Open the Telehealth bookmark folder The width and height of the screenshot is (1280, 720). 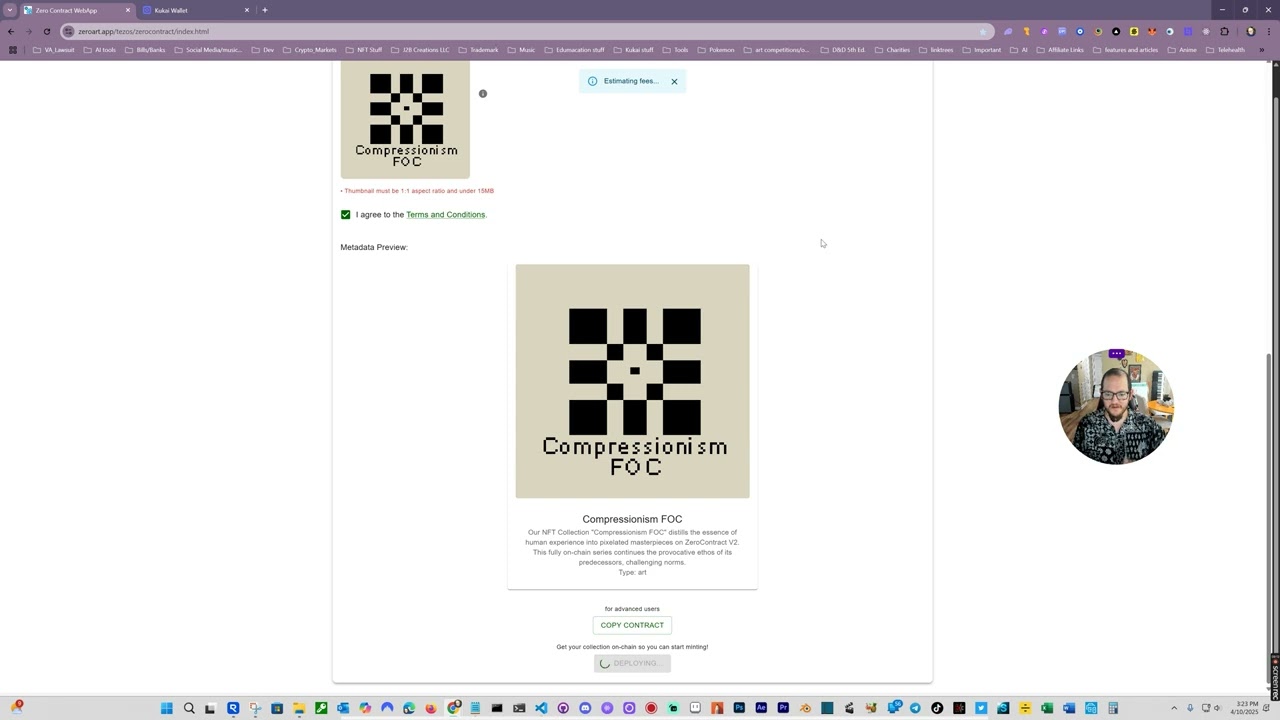(x=1225, y=50)
